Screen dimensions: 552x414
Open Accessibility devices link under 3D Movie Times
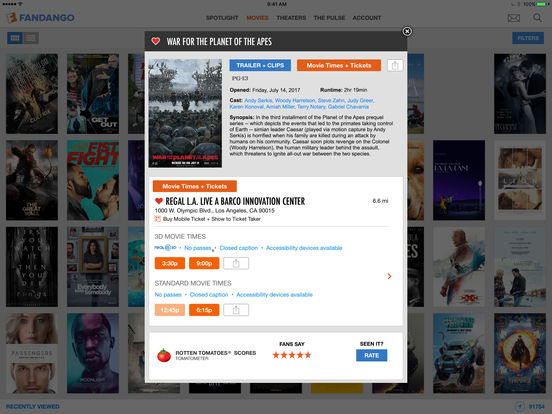coord(304,248)
